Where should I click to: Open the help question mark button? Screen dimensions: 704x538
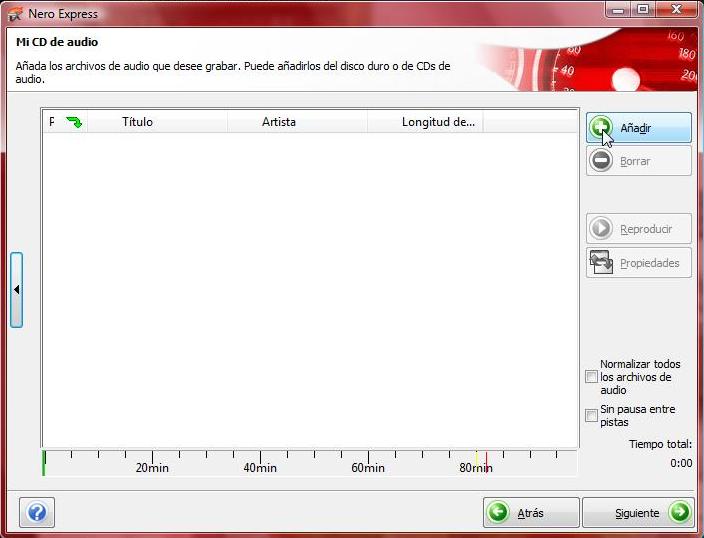(37, 512)
